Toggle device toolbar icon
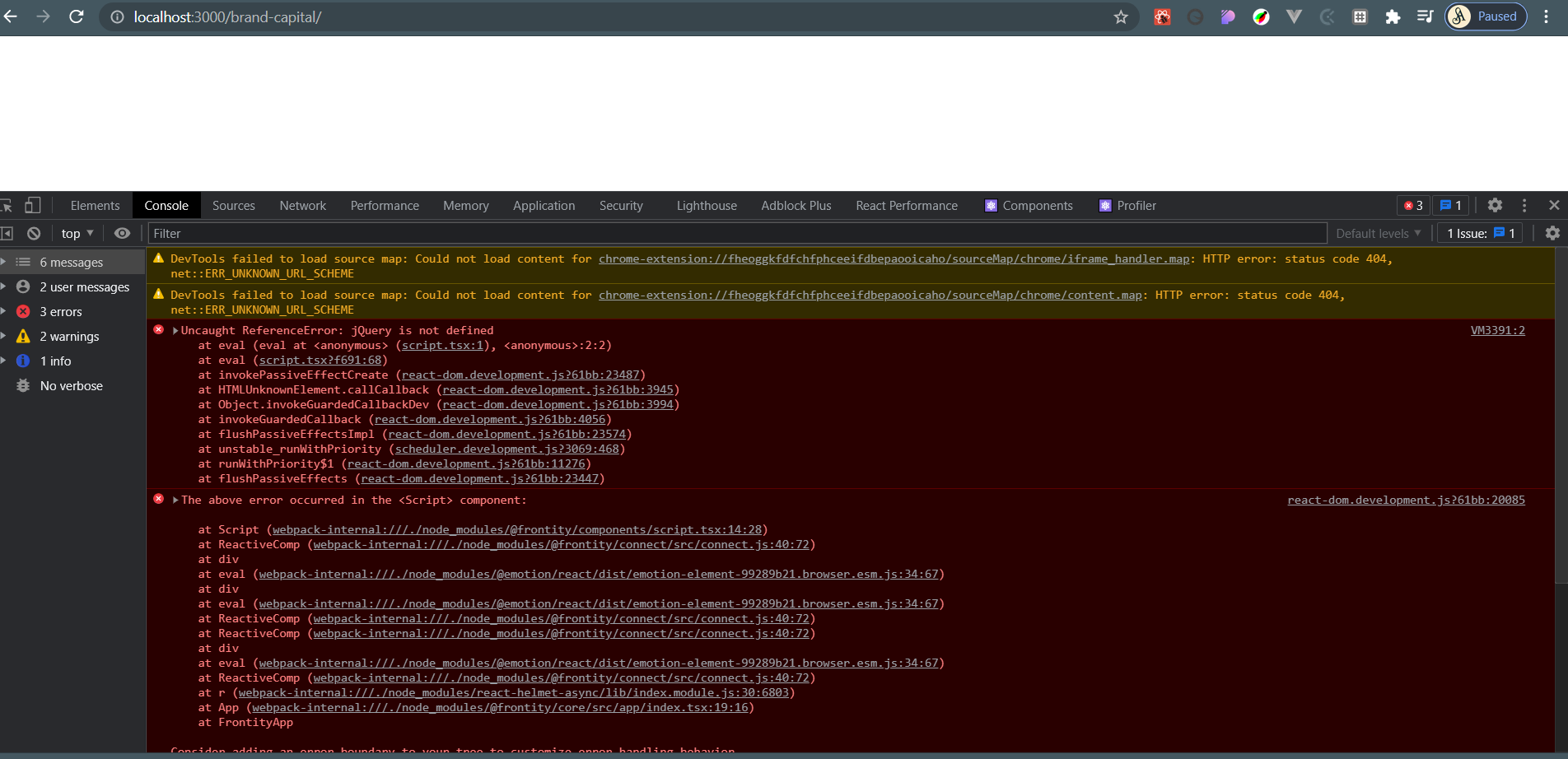This screenshot has width=1568, height=759. click(x=33, y=206)
